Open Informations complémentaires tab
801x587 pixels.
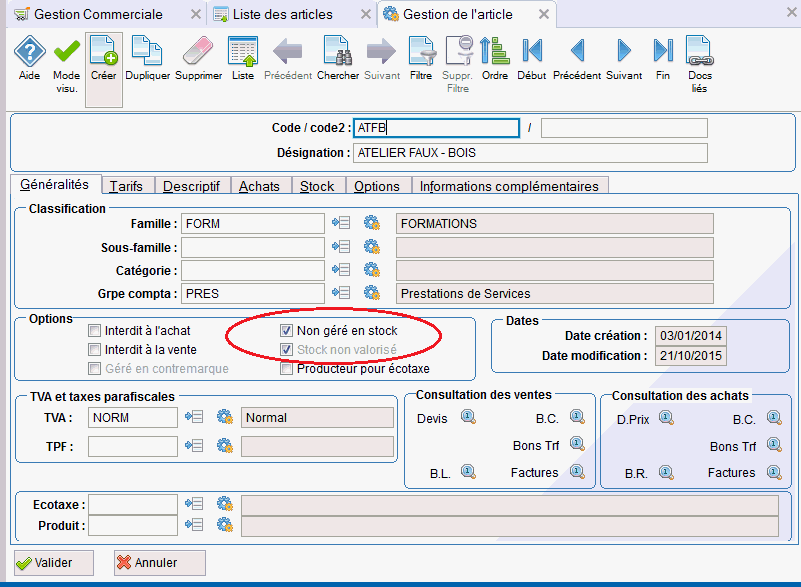pyautogui.click(x=509, y=186)
